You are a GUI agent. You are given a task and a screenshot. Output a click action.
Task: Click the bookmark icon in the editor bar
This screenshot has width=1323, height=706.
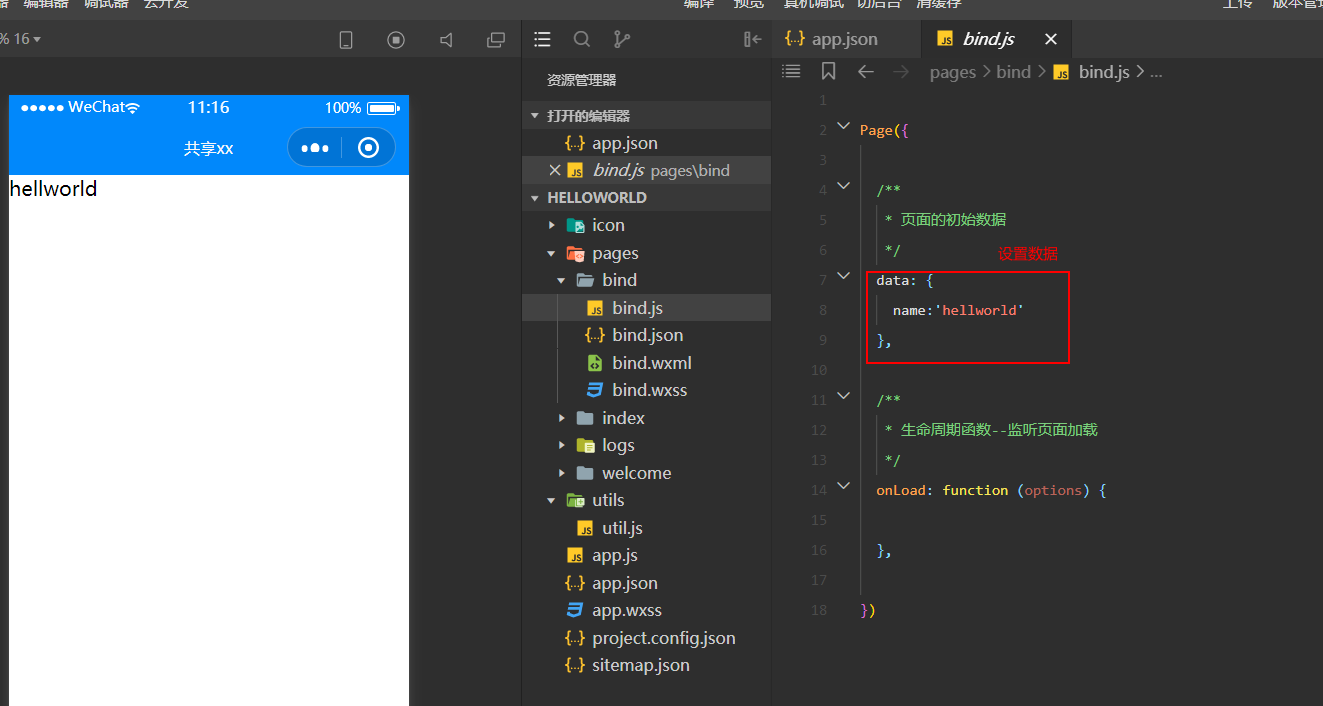(x=828, y=71)
